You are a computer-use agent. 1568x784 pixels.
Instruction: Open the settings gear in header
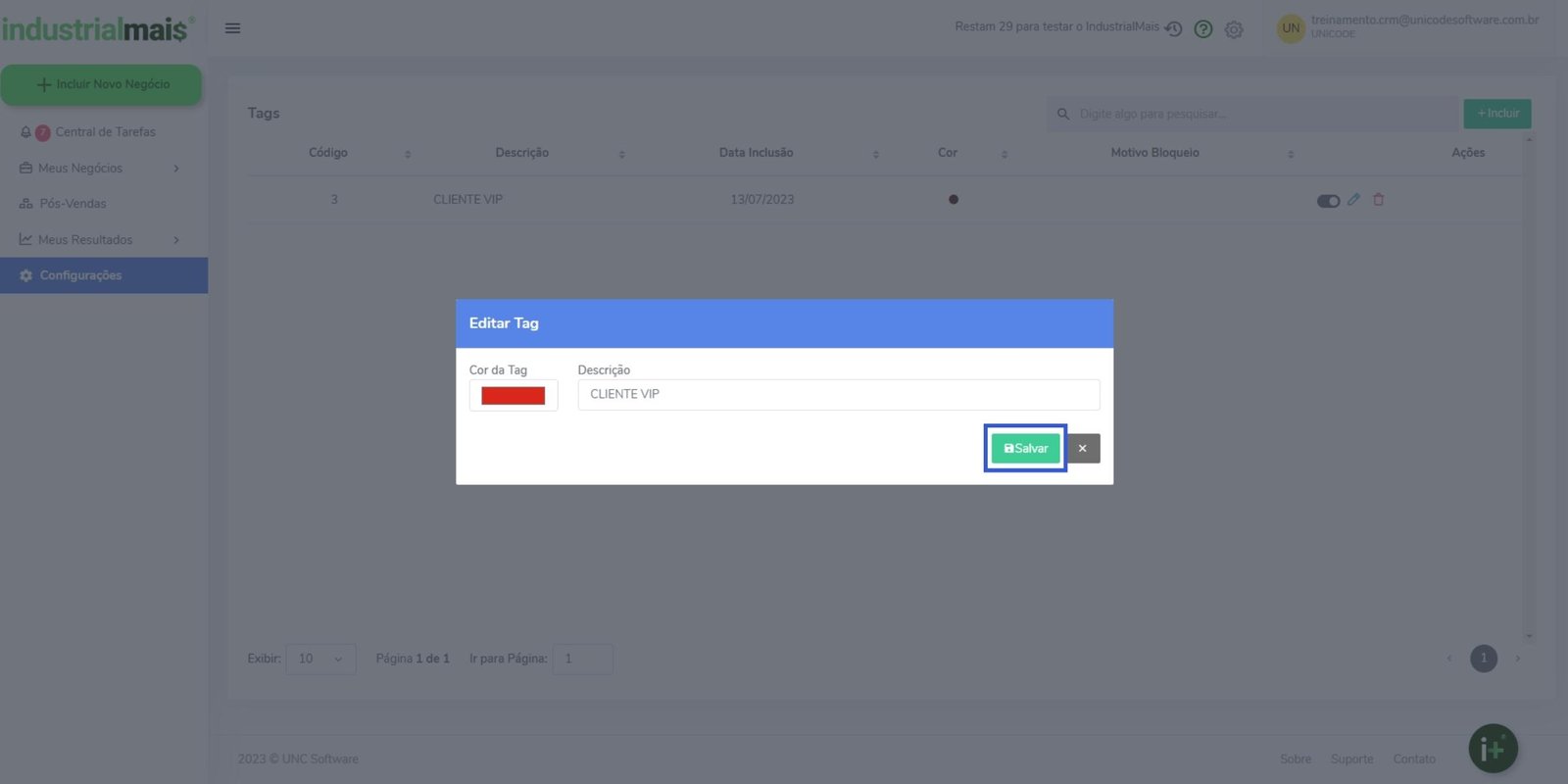[1234, 30]
